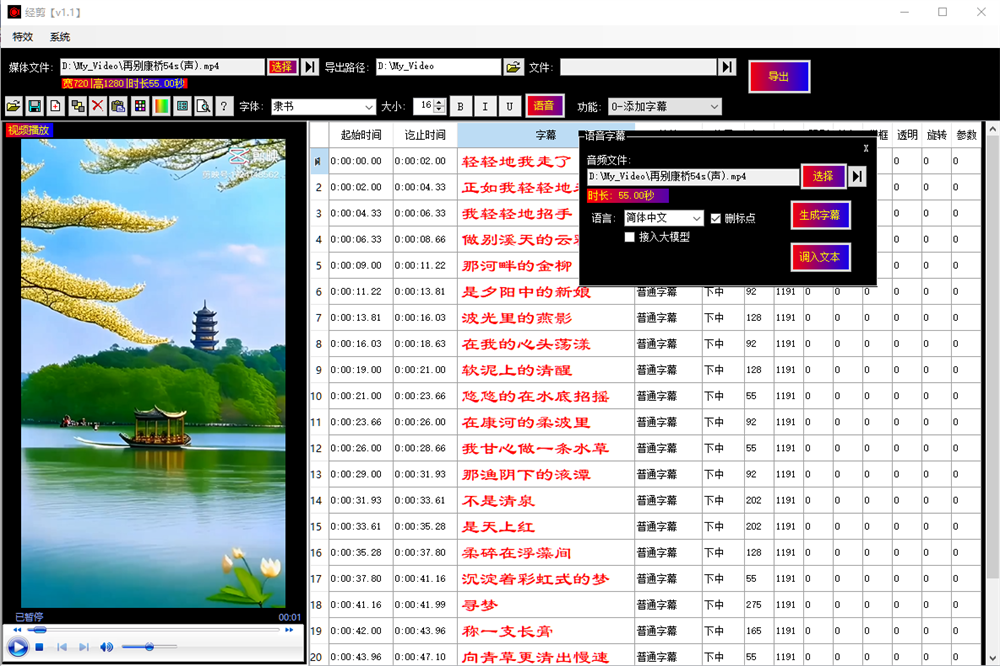1000x666 pixels.
Task: Open the 系统 menu
Action: (x=60, y=37)
